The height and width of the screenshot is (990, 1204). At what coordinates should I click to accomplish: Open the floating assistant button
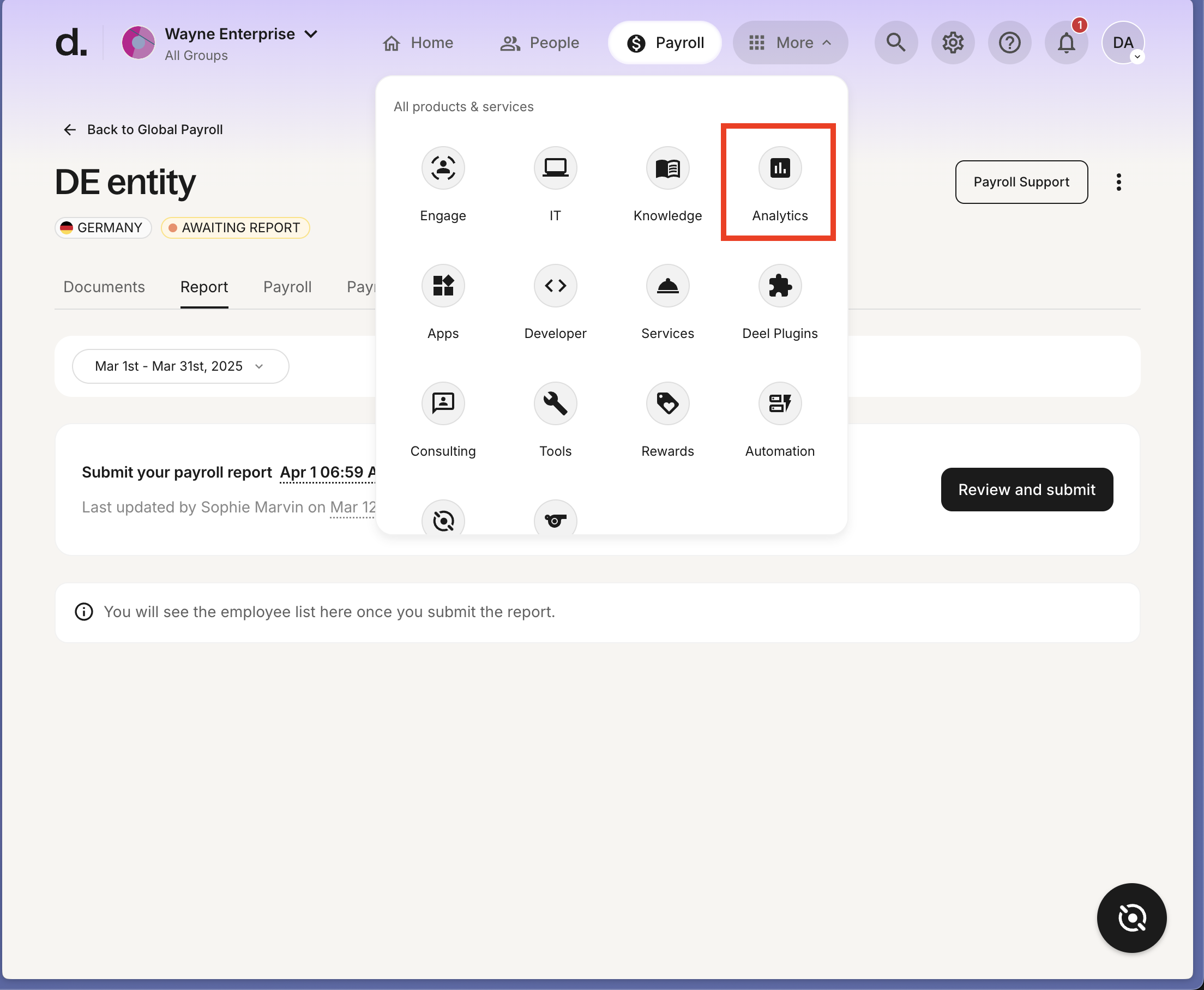[x=1131, y=917]
